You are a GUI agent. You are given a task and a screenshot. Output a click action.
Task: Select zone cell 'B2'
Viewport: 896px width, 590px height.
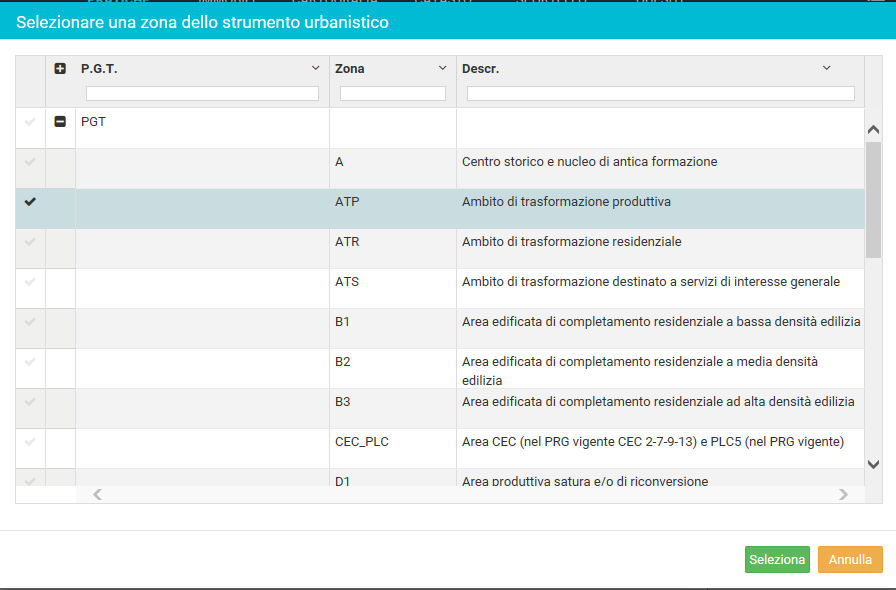click(x=342, y=362)
